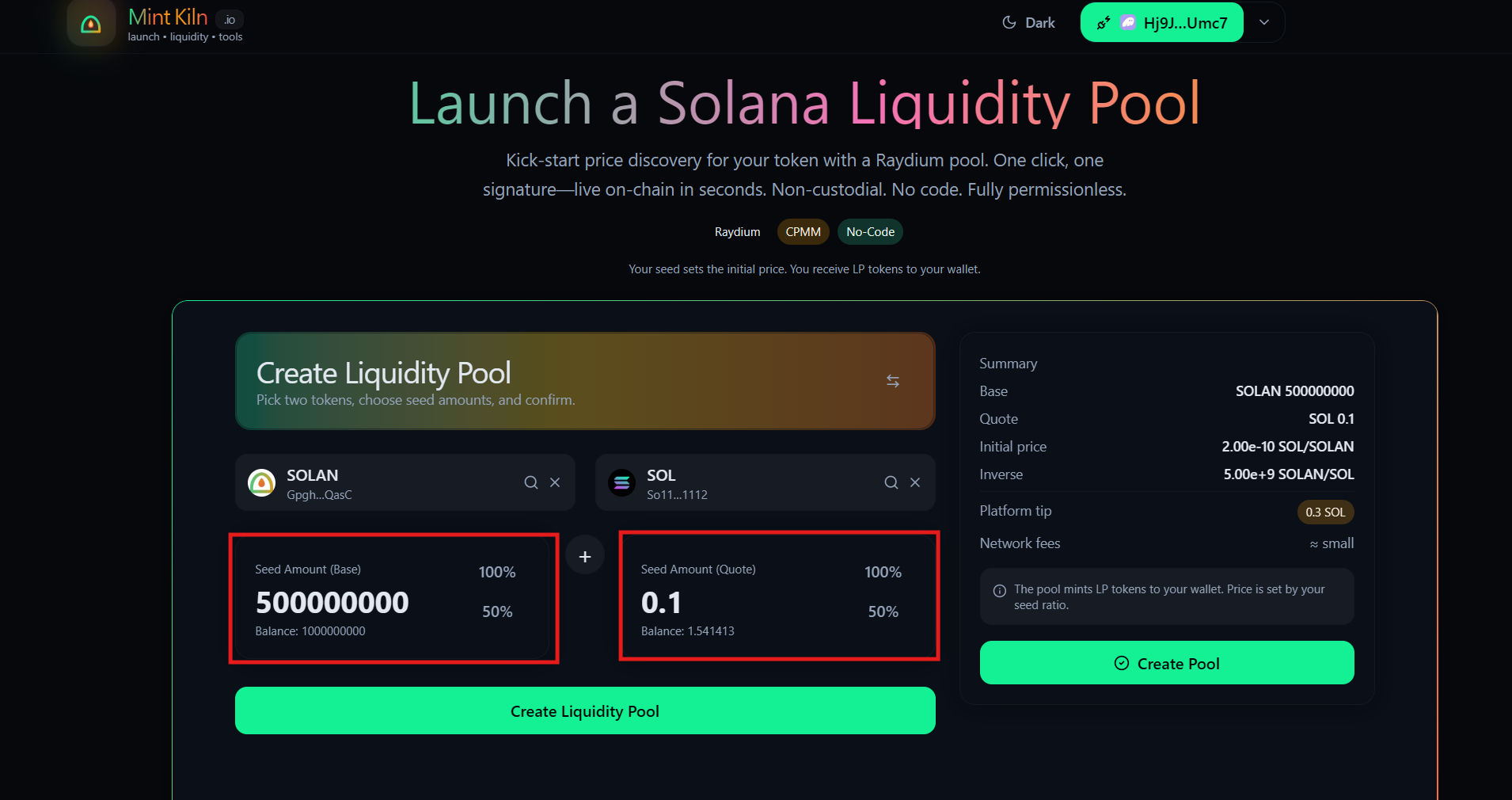
Task: Click the plus icon between the seed amounts
Action: [x=585, y=555]
